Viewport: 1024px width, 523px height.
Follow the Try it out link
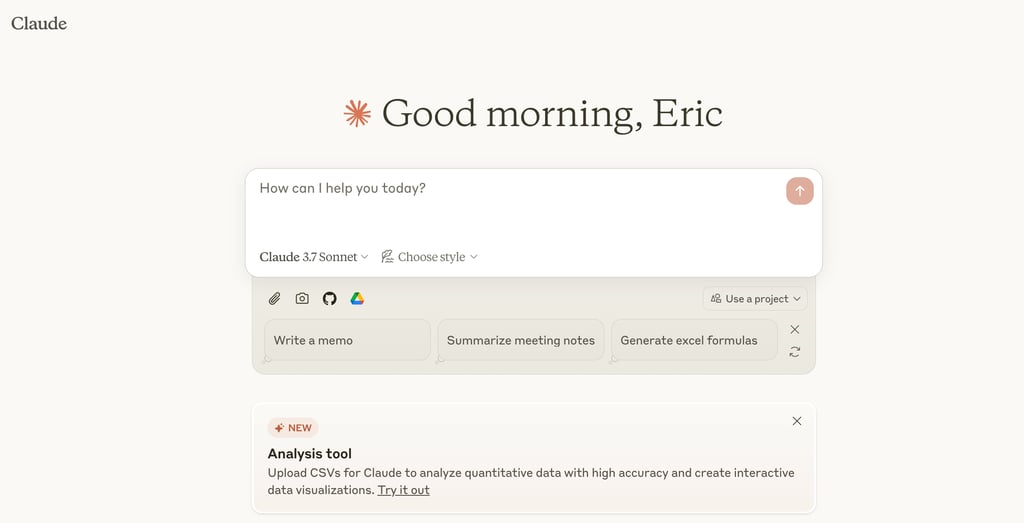404,490
